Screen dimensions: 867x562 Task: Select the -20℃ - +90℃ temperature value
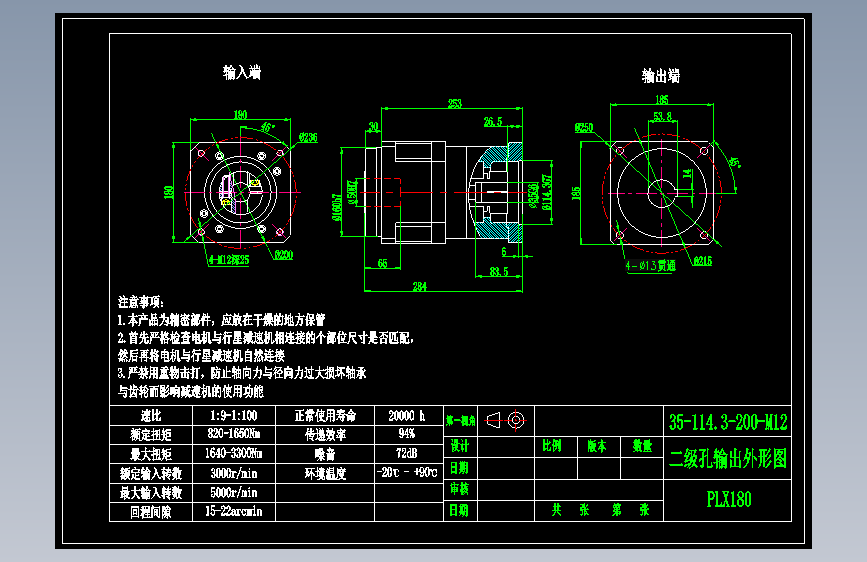pyautogui.click(x=407, y=472)
